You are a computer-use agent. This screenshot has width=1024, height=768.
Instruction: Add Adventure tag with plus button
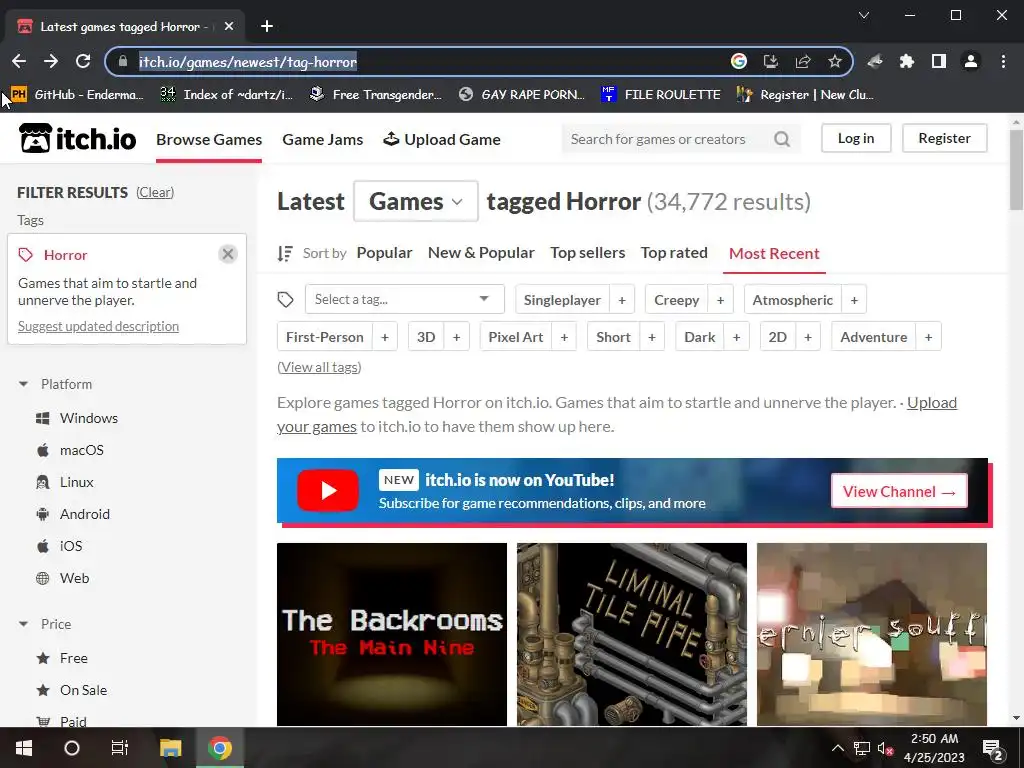(x=929, y=337)
